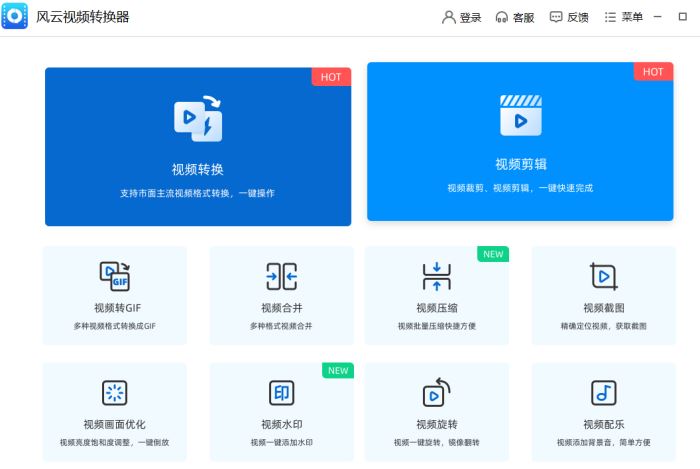Click the video convert icon in blue card
700x469 pixels.
198,119
